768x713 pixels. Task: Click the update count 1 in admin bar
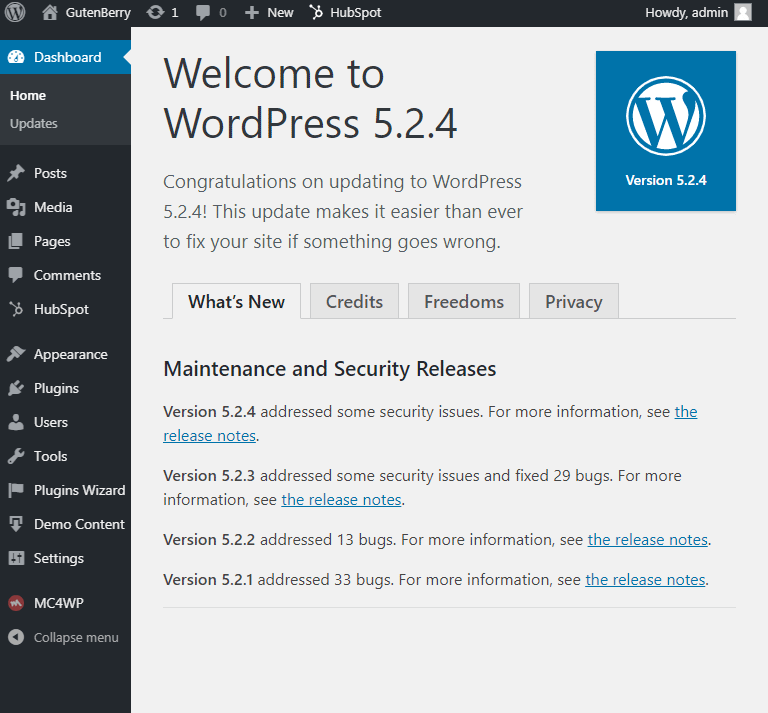(174, 13)
